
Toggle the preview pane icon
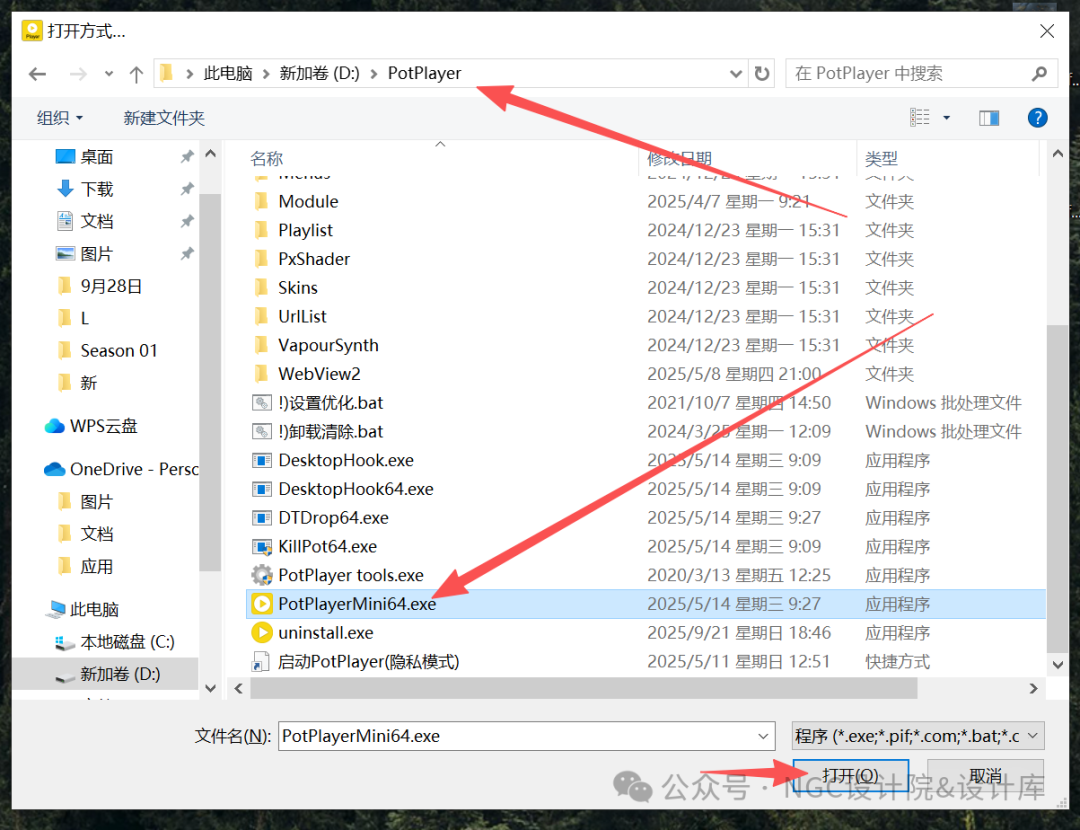(x=989, y=118)
